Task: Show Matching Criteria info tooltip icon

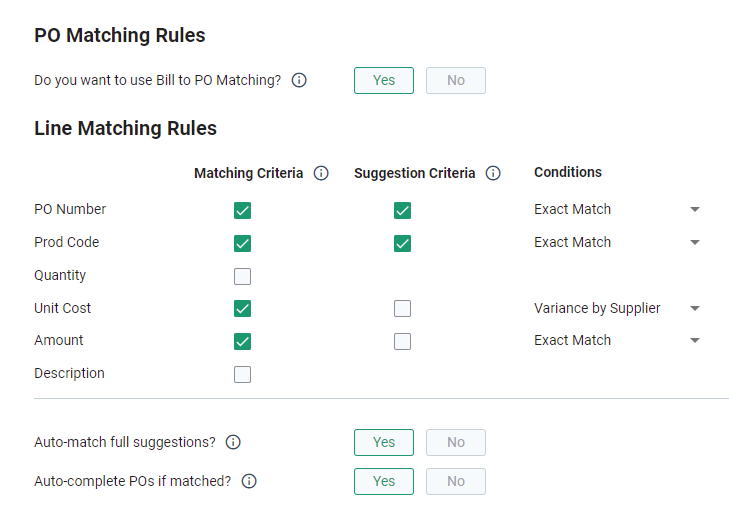Action: coord(321,173)
